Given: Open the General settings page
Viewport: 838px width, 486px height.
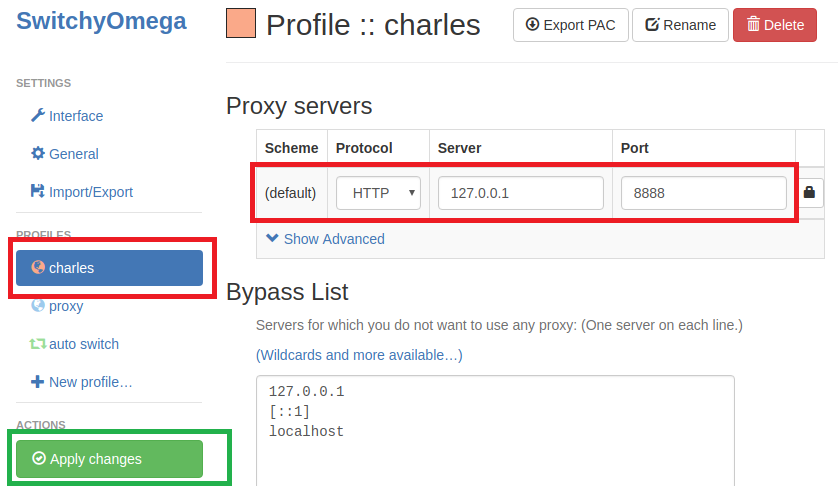Looking at the screenshot, I should pos(65,153).
